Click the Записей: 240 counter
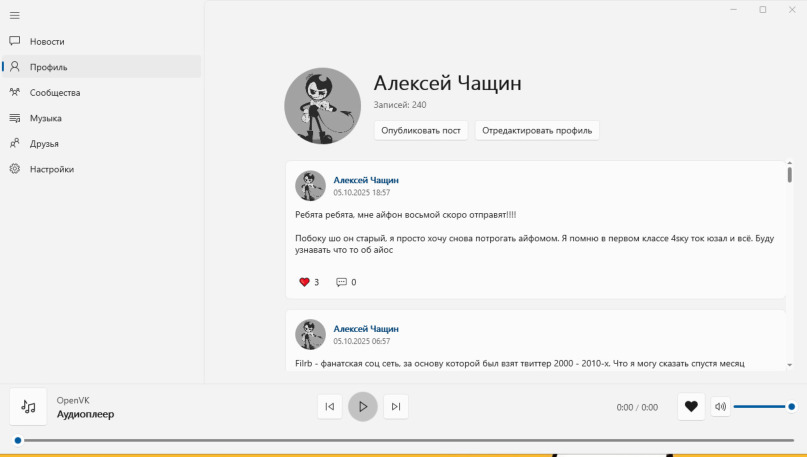Image resolution: width=807 pixels, height=457 pixels. coord(400,104)
